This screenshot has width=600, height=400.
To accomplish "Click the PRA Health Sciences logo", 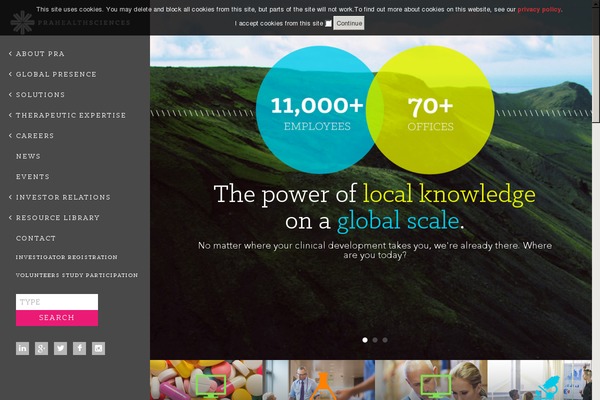I will 70,23.
